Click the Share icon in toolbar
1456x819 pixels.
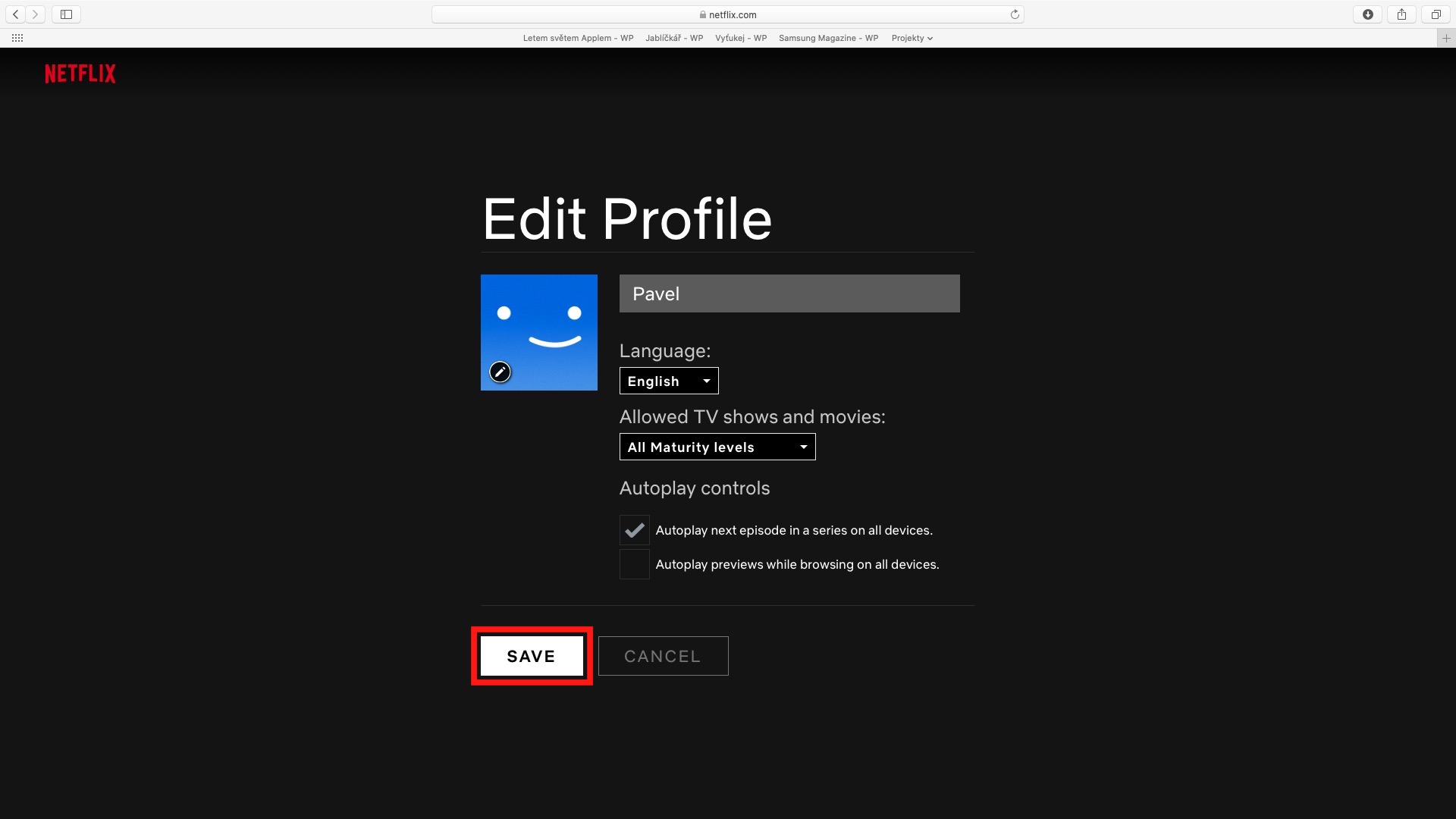(1401, 14)
